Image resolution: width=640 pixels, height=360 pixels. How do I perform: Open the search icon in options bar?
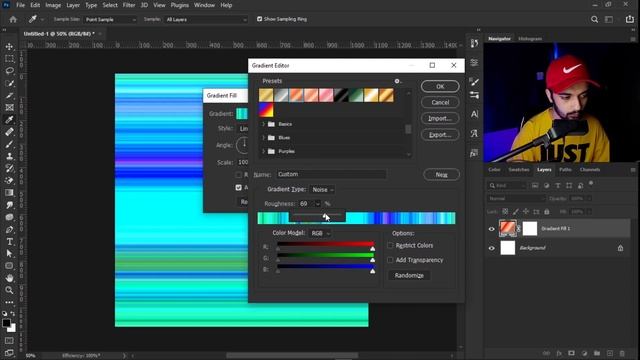click(x=594, y=19)
